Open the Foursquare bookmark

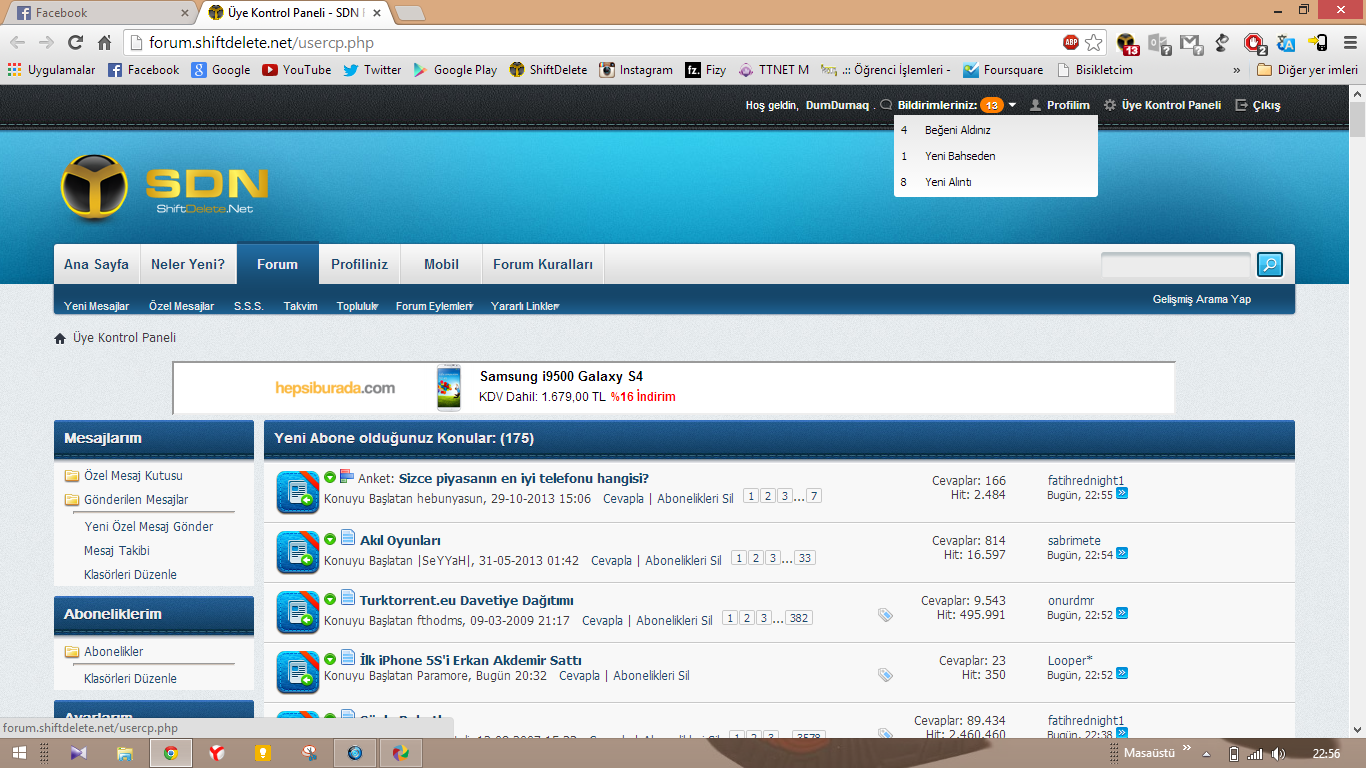pyautogui.click(x=1003, y=70)
